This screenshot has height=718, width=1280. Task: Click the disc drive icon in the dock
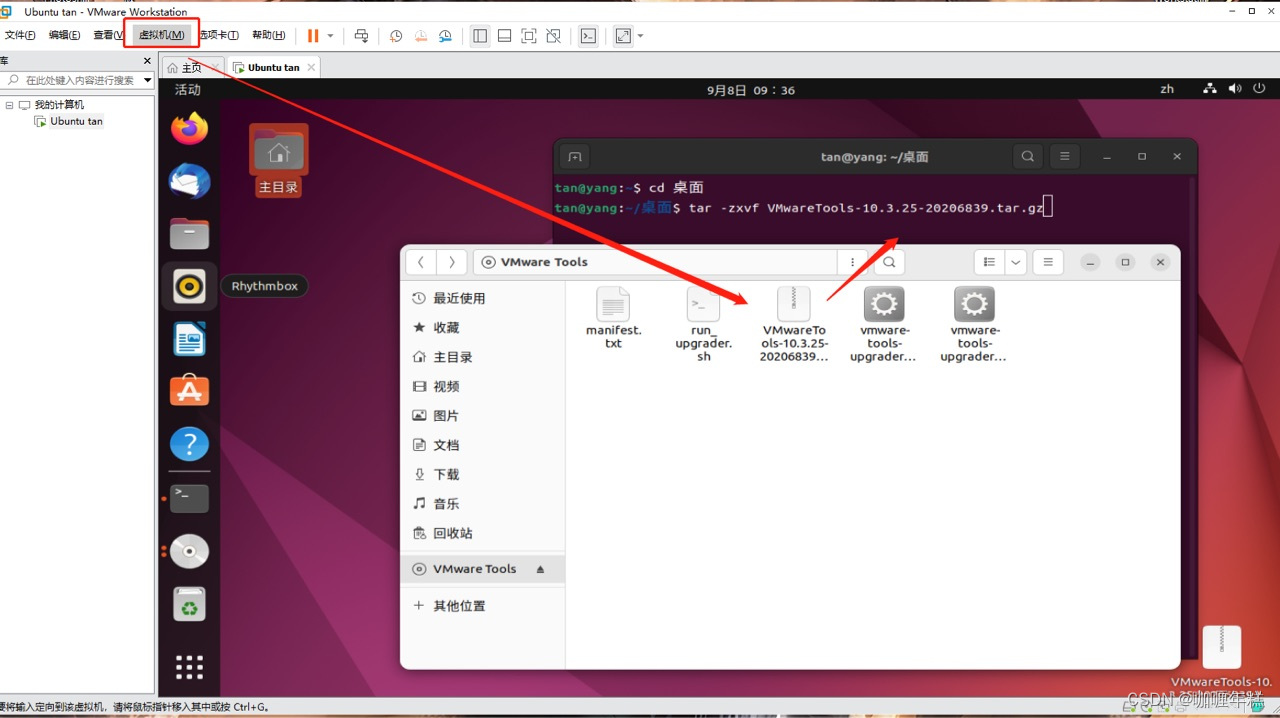click(189, 551)
